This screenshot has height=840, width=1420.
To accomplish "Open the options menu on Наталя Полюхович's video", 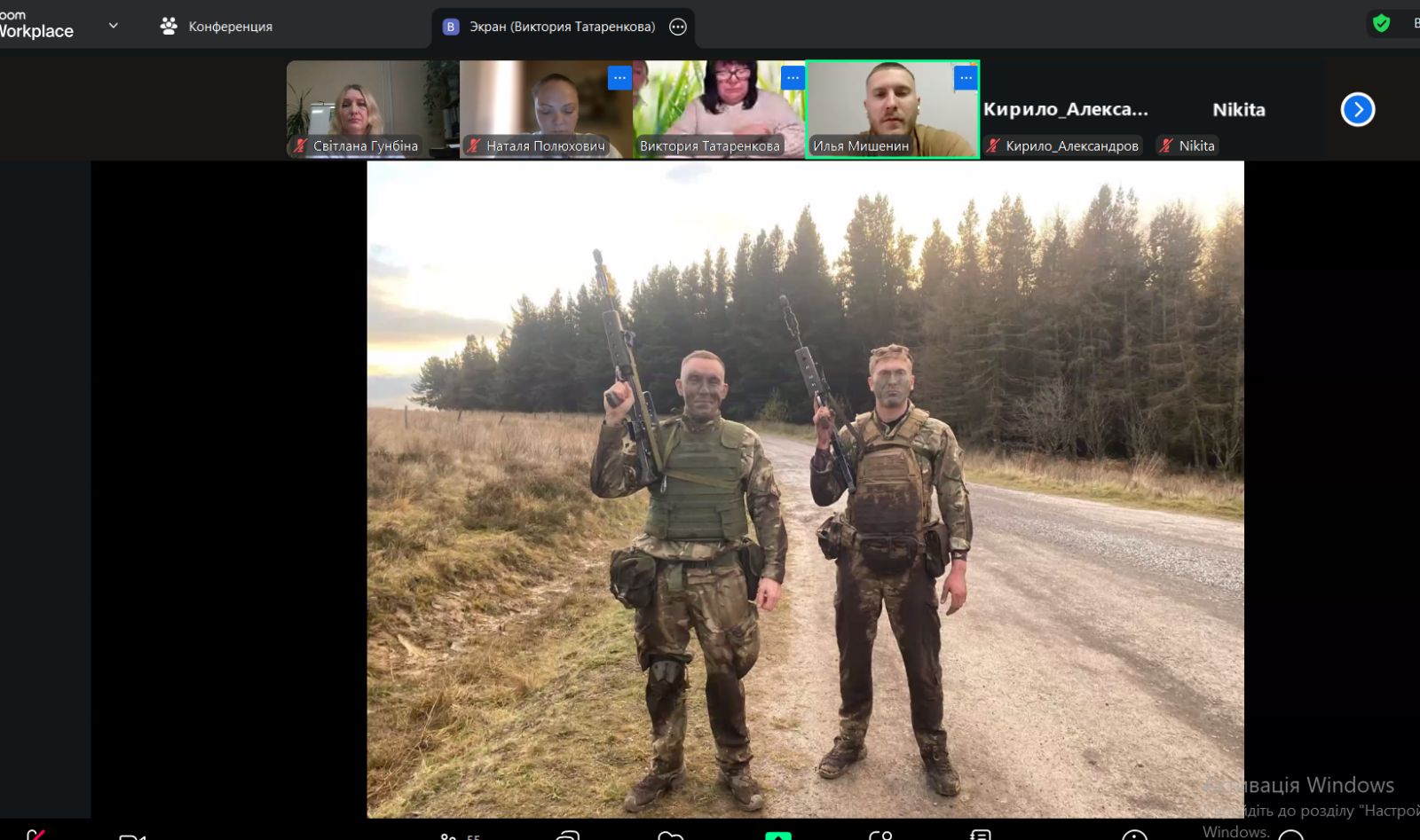I will click(x=619, y=78).
